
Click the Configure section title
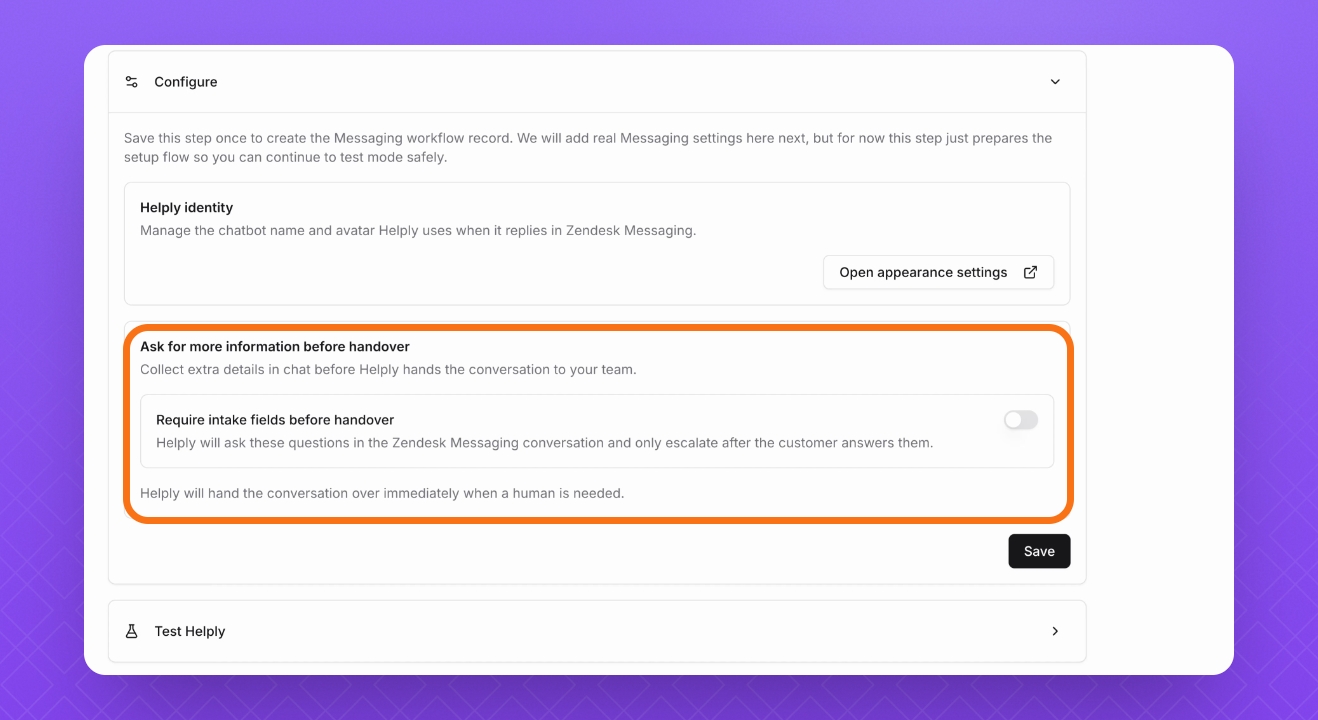tap(185, 82)
